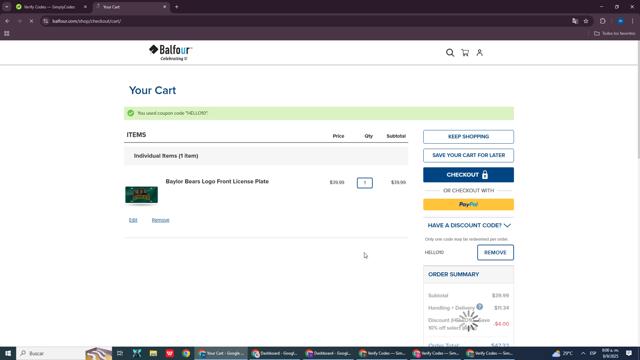The image size is (640, 360).
Task: Open the weather widget showing 29°C
Action: 562,353
